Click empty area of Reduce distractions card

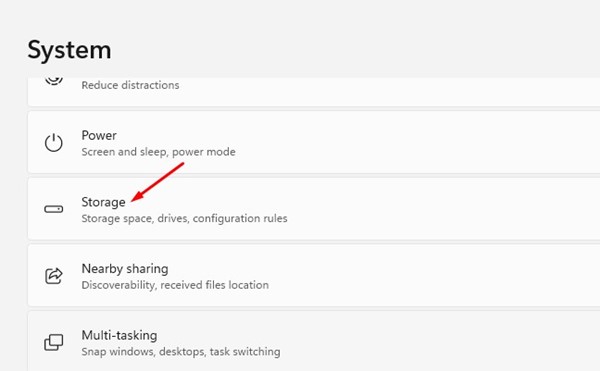(383, 91)
